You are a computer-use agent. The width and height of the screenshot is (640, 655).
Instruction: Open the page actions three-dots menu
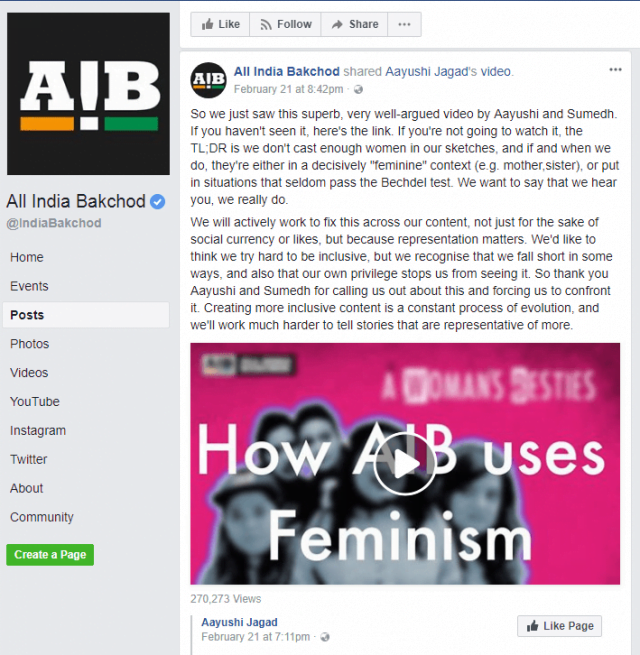404,24
